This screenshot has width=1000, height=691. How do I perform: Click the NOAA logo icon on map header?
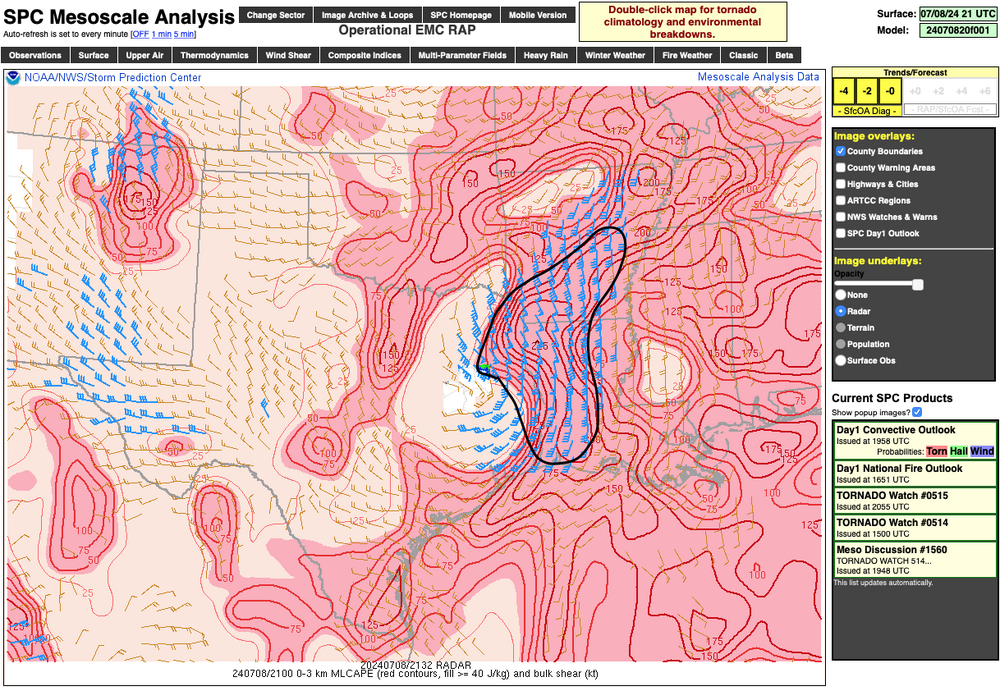coord(13,78)
